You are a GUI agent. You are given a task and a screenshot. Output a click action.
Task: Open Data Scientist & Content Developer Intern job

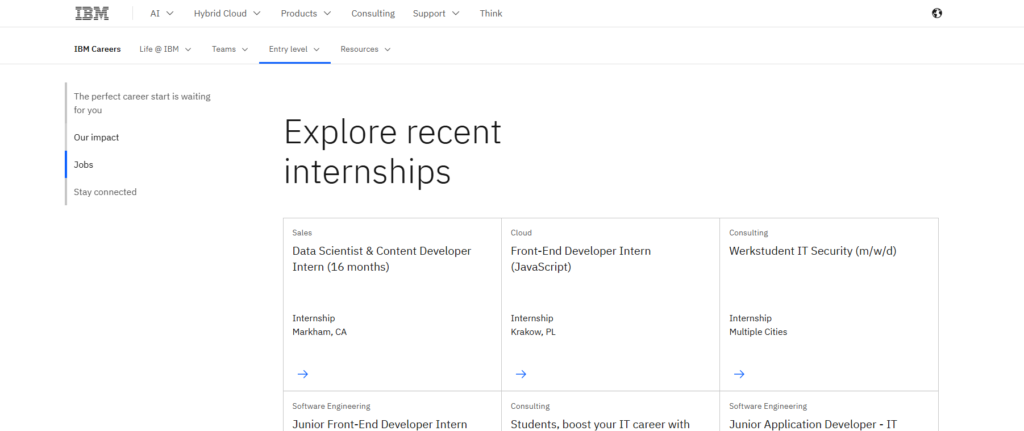click(x=381, y=259)
